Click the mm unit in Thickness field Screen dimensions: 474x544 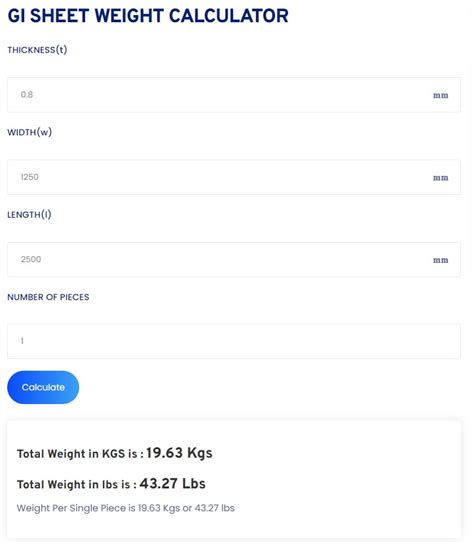click(441, 96)
